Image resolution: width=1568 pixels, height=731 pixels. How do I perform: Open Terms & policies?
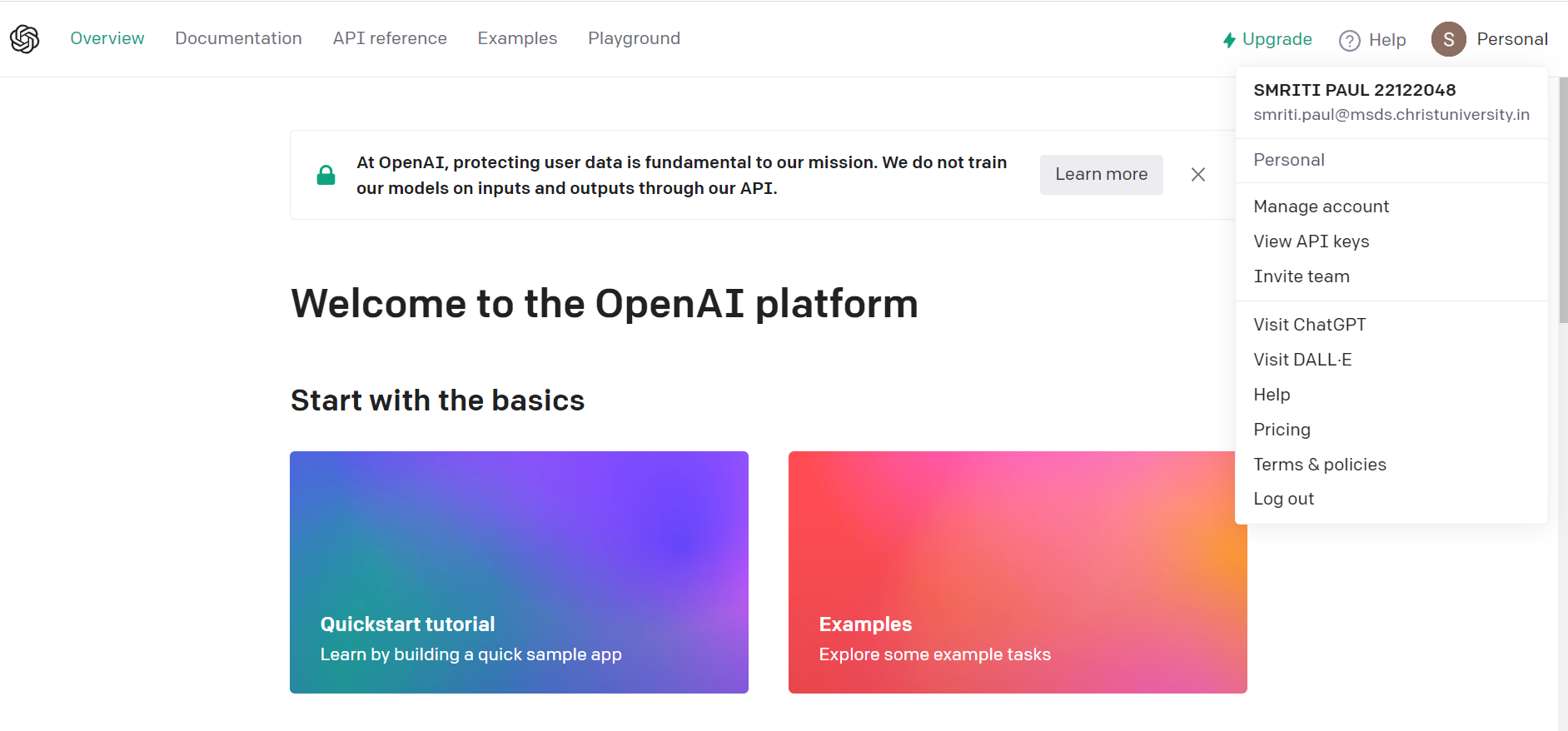click(x=1391, y=465)
